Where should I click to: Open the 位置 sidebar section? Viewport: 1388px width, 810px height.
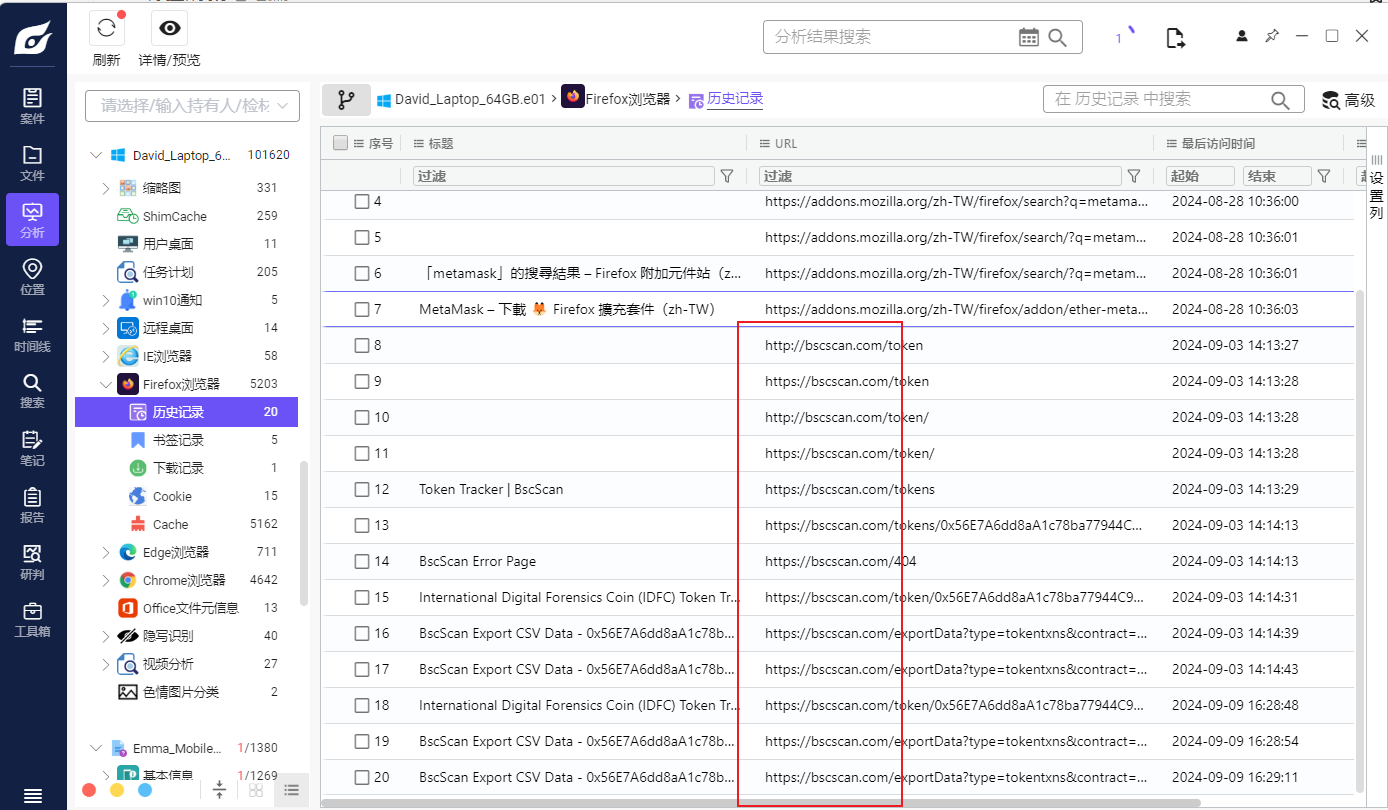[32, 276]
